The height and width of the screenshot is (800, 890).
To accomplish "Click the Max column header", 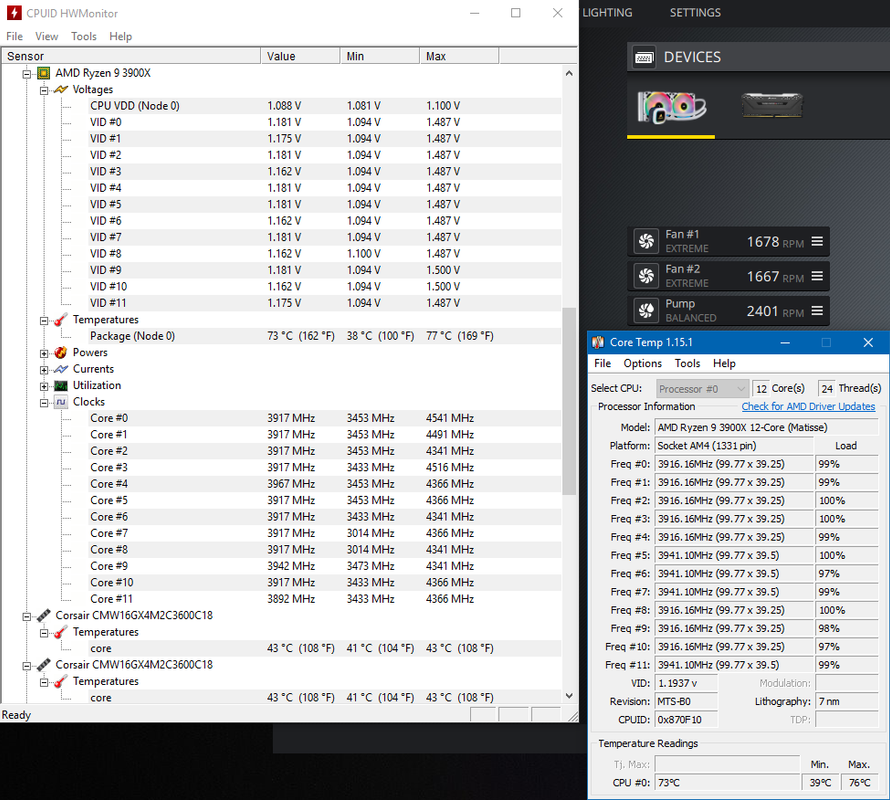I will tap(459, 56).
